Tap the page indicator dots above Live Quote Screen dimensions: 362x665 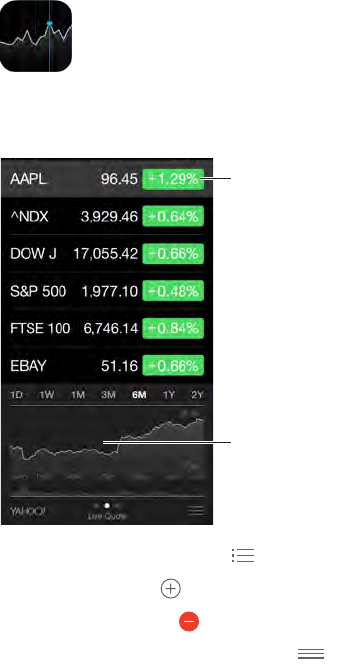(x=107, y=506)
